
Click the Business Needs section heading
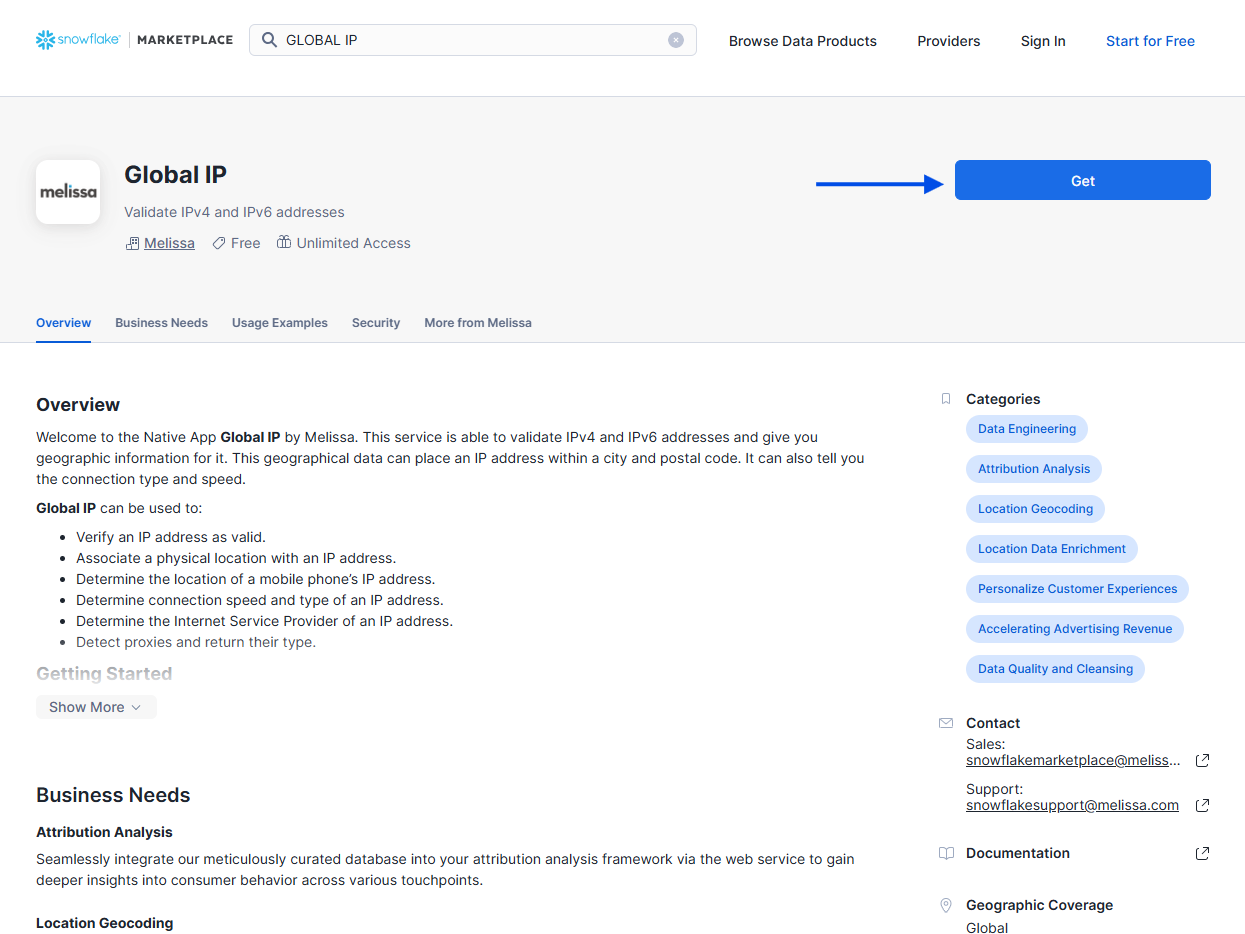(113, 795)
